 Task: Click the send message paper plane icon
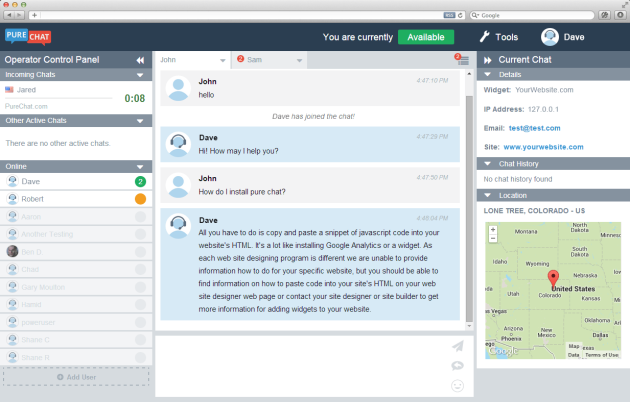click(x=458, y=346)
